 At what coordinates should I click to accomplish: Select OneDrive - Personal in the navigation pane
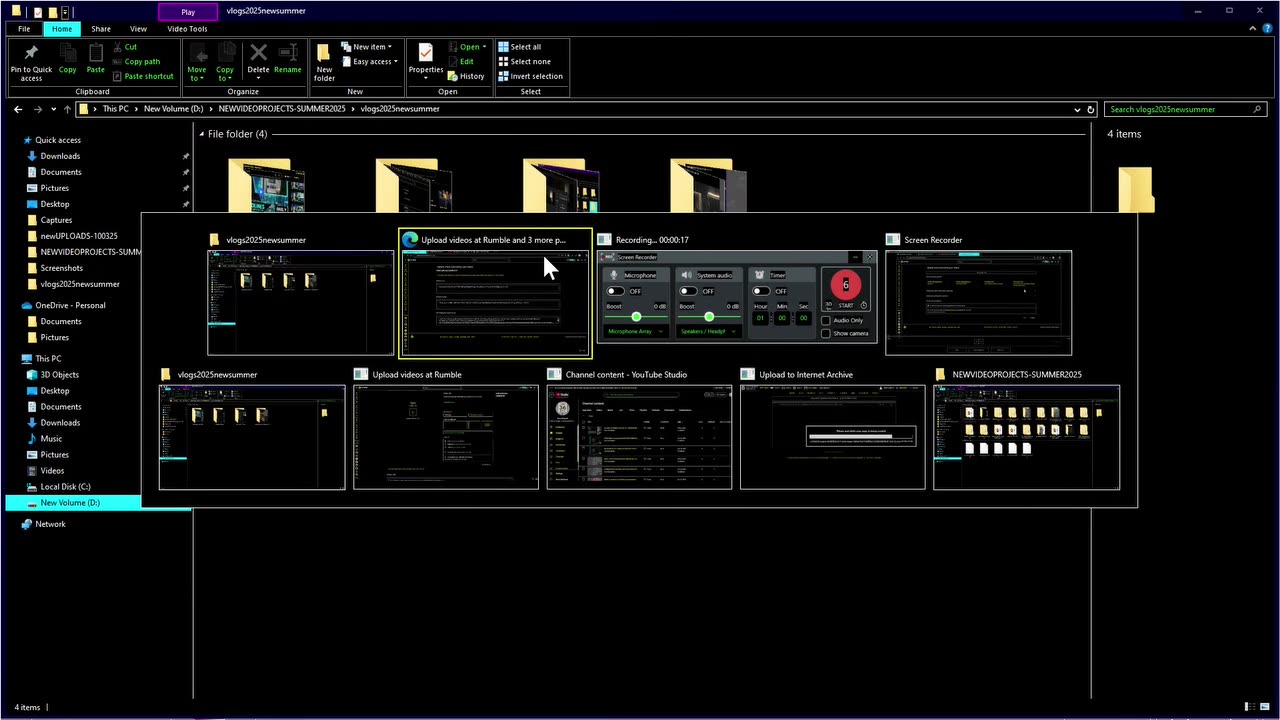(x=70, y=305)
